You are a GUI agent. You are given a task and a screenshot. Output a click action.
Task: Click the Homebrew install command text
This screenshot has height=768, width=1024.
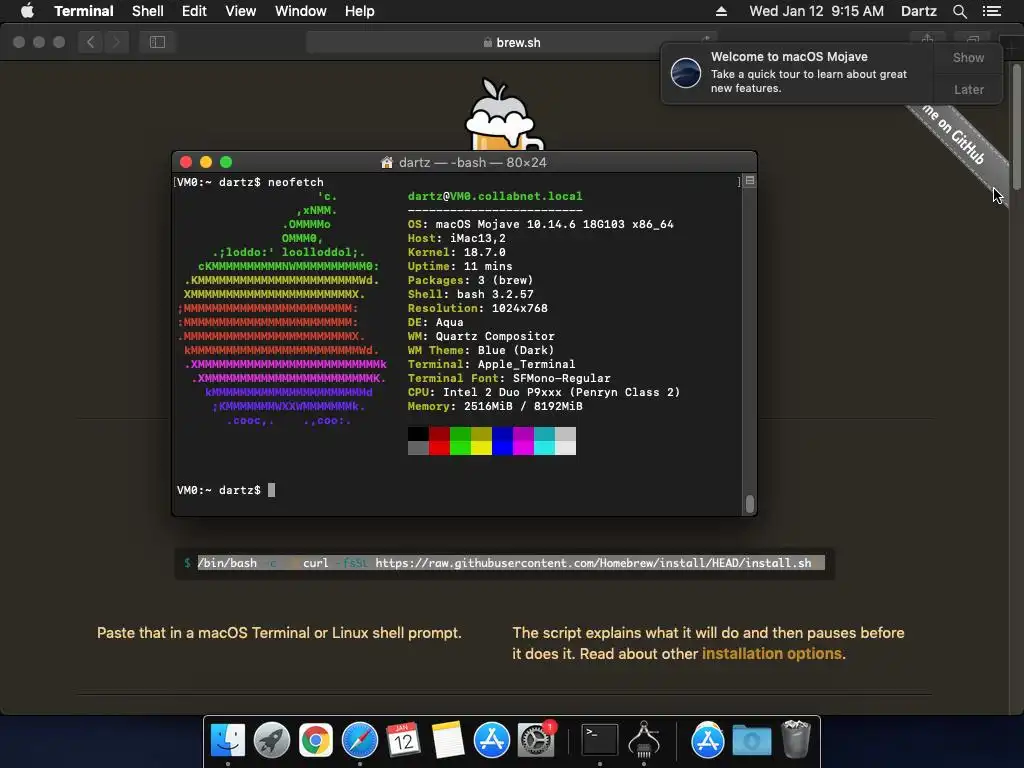click(x=504, y=563)
